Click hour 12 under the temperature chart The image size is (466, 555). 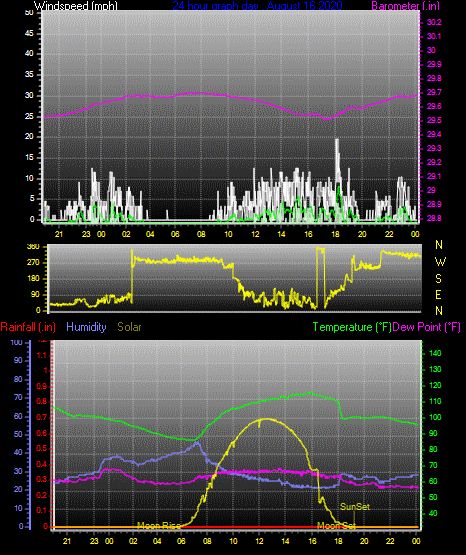point(259,541)
